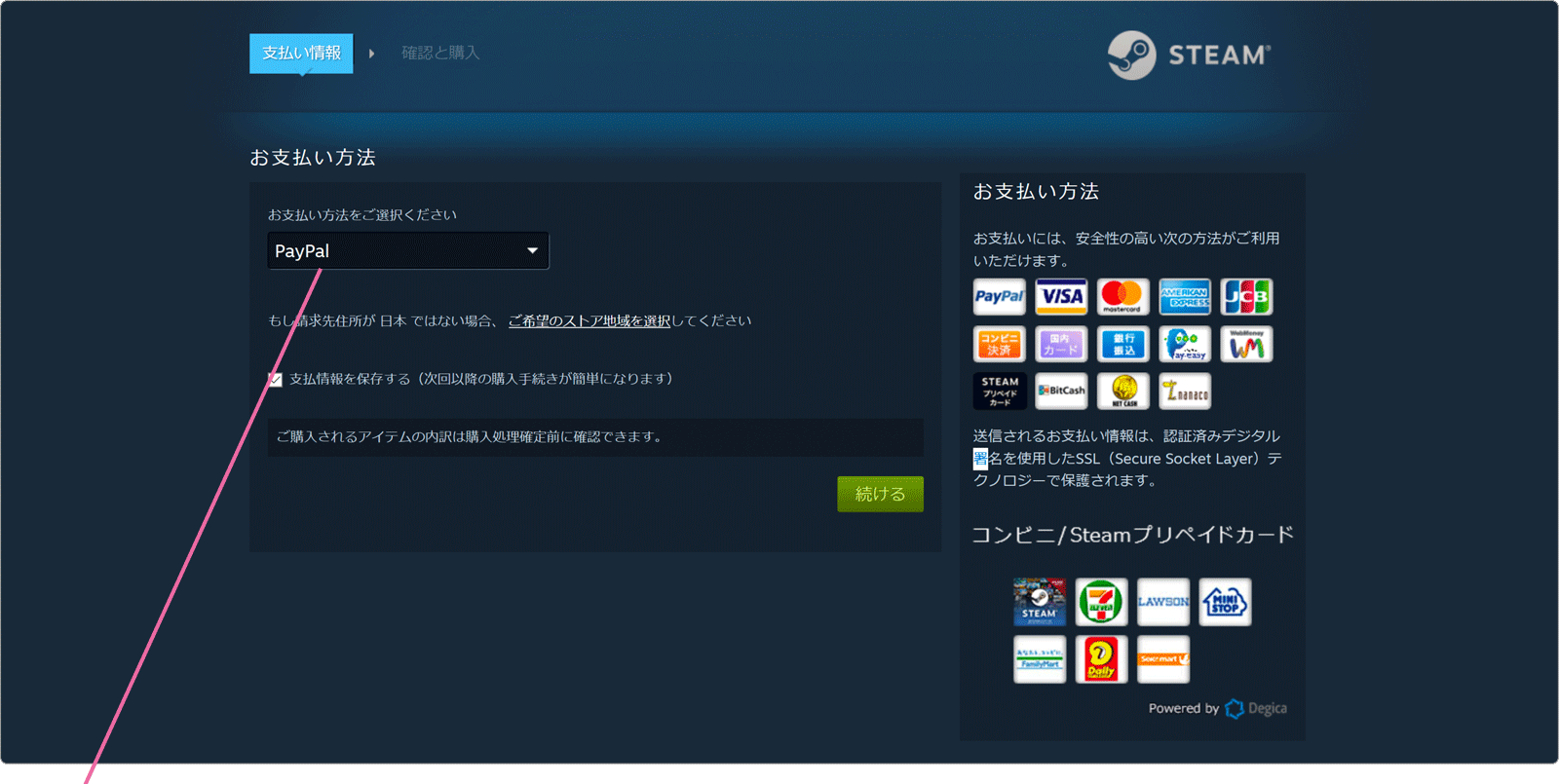Viewport: 1559px width, 784px height.
Task: Click the 7-Eleven logo
Action: (x=1101, y=602)
